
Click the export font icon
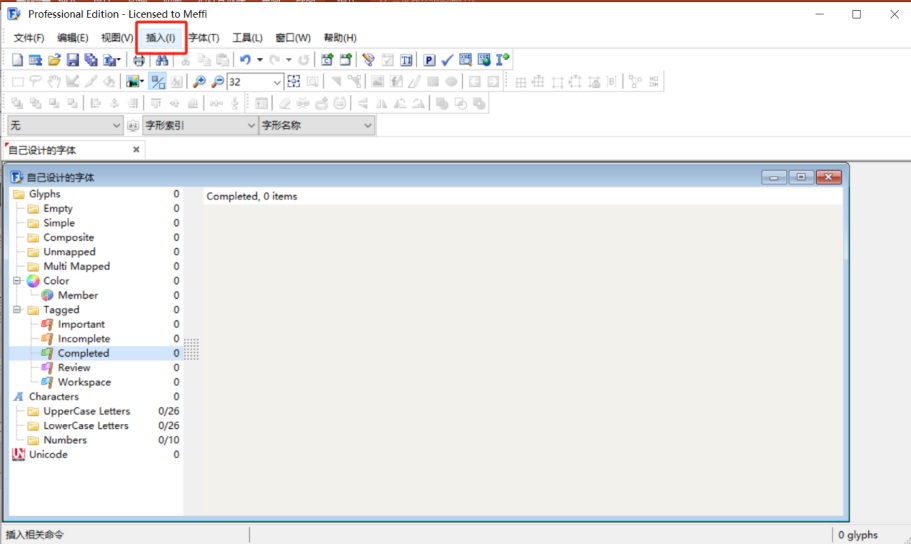[x=109, y=59]
